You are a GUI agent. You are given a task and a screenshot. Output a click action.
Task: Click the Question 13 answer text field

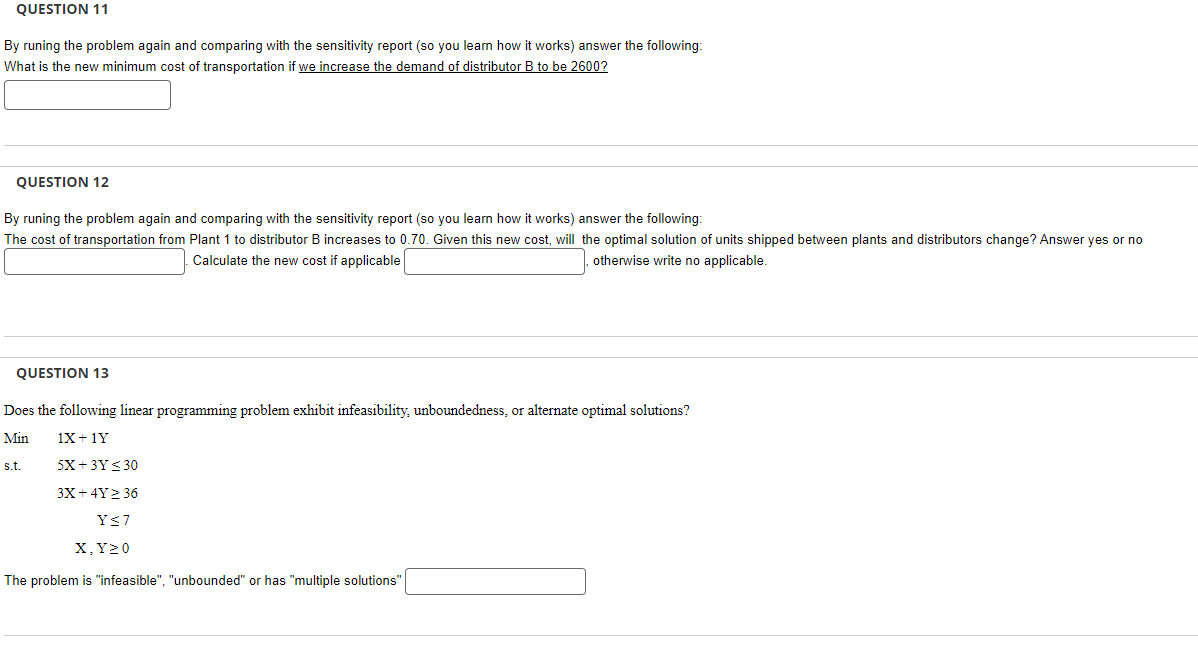point(495,581)
